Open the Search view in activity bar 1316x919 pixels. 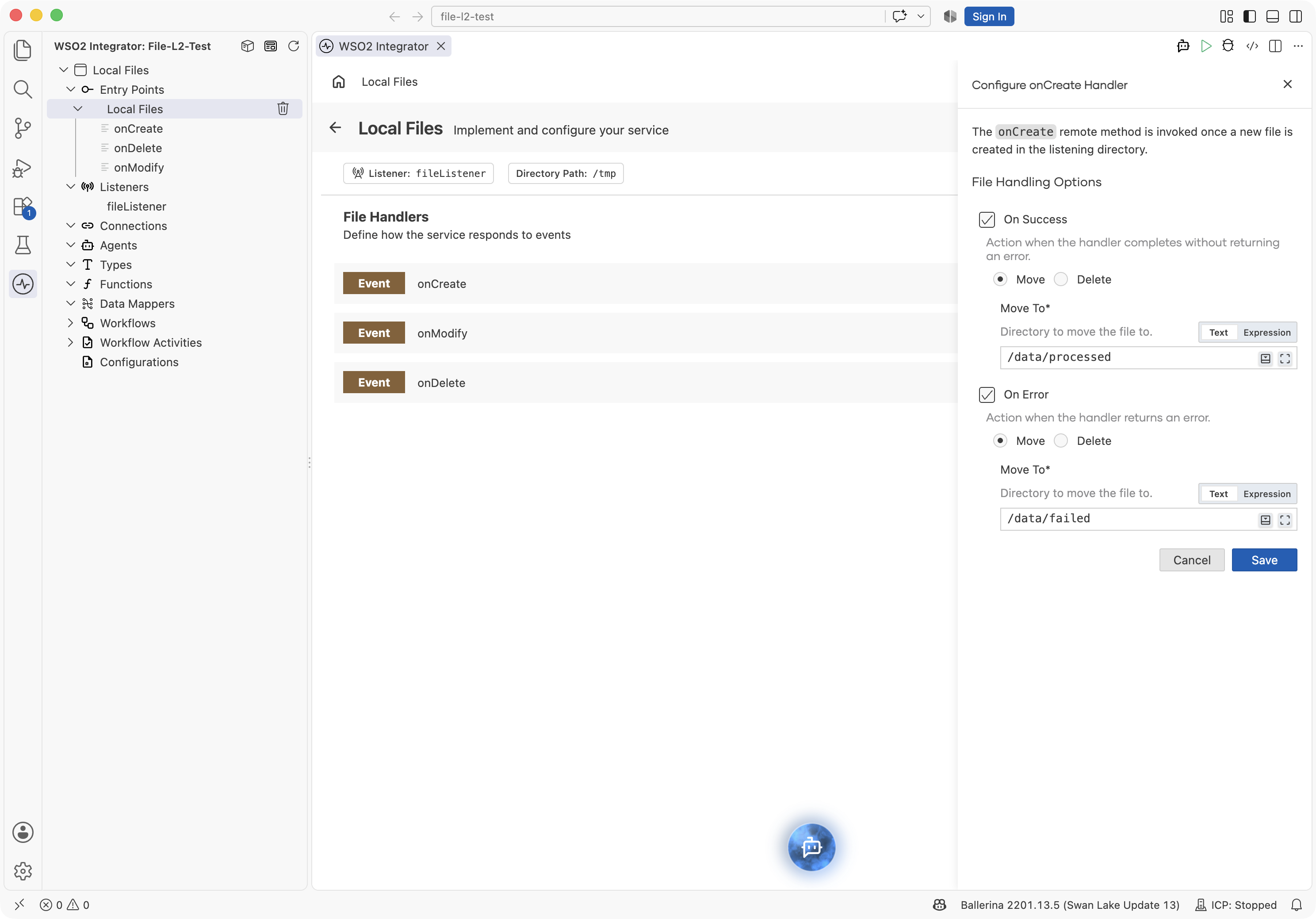23,89
